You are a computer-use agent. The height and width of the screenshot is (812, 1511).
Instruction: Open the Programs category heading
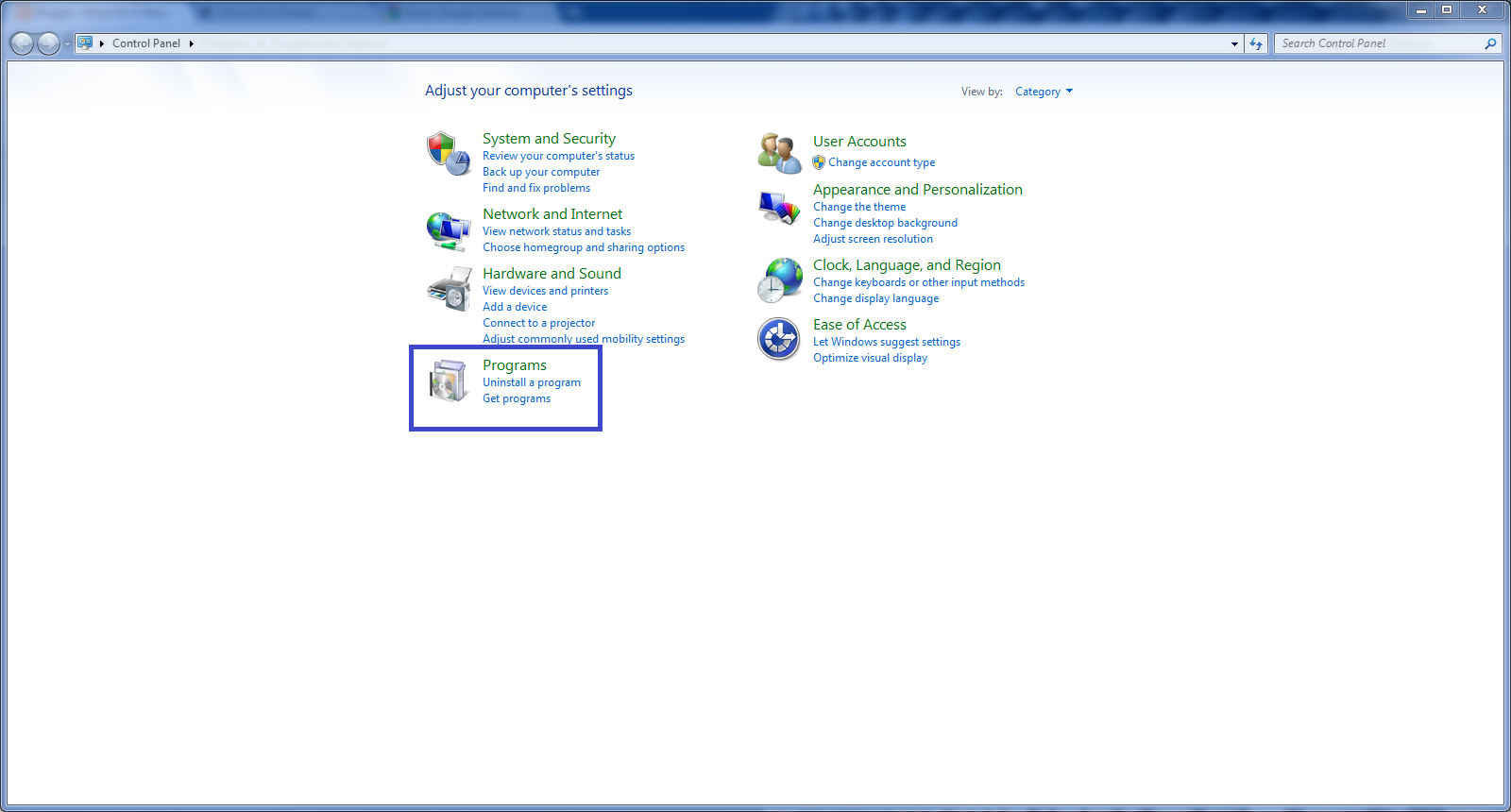pos(515,365)
